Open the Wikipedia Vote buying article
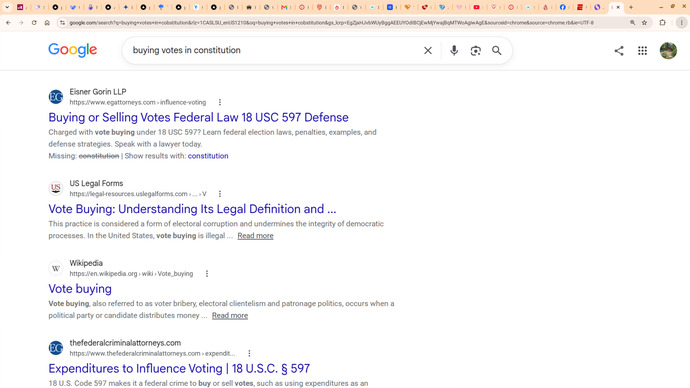 coord(80,289)
